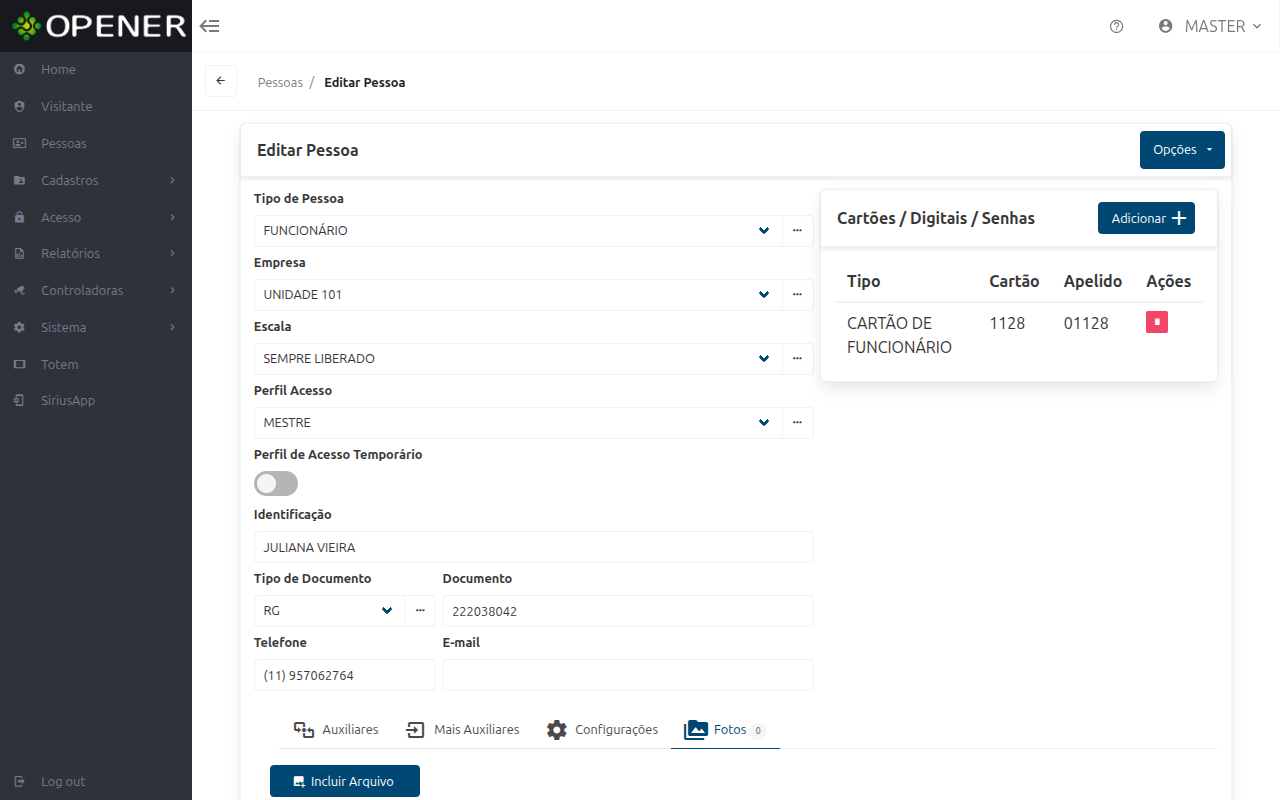Screen dimensions: 1280x800
Task: Toggle Perfil de Acesso Temporário switch
Action: click(276, 484)
